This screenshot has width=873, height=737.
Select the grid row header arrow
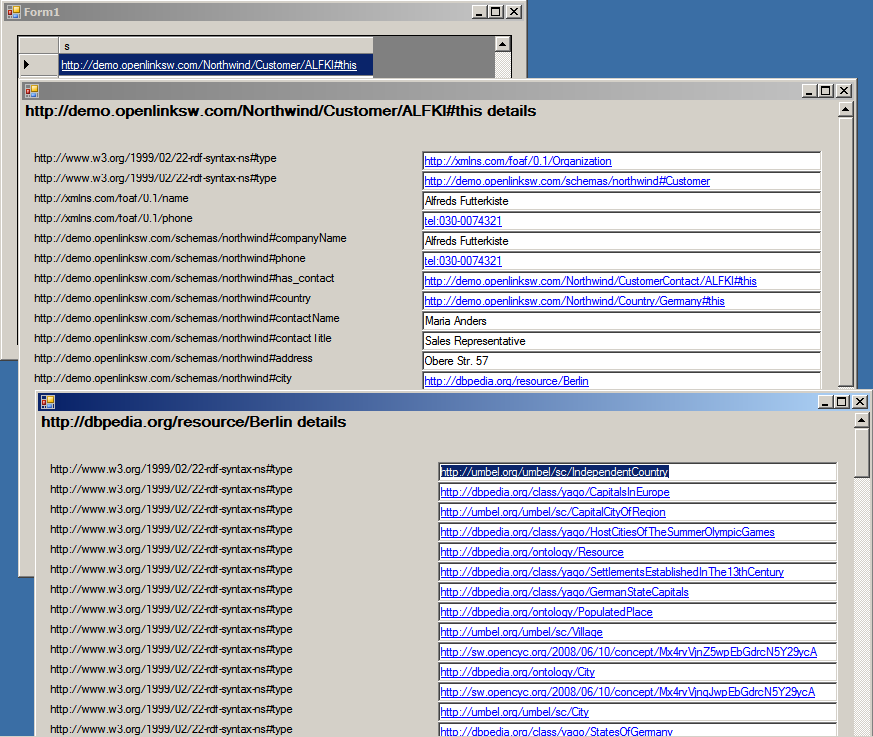(27, 65)
